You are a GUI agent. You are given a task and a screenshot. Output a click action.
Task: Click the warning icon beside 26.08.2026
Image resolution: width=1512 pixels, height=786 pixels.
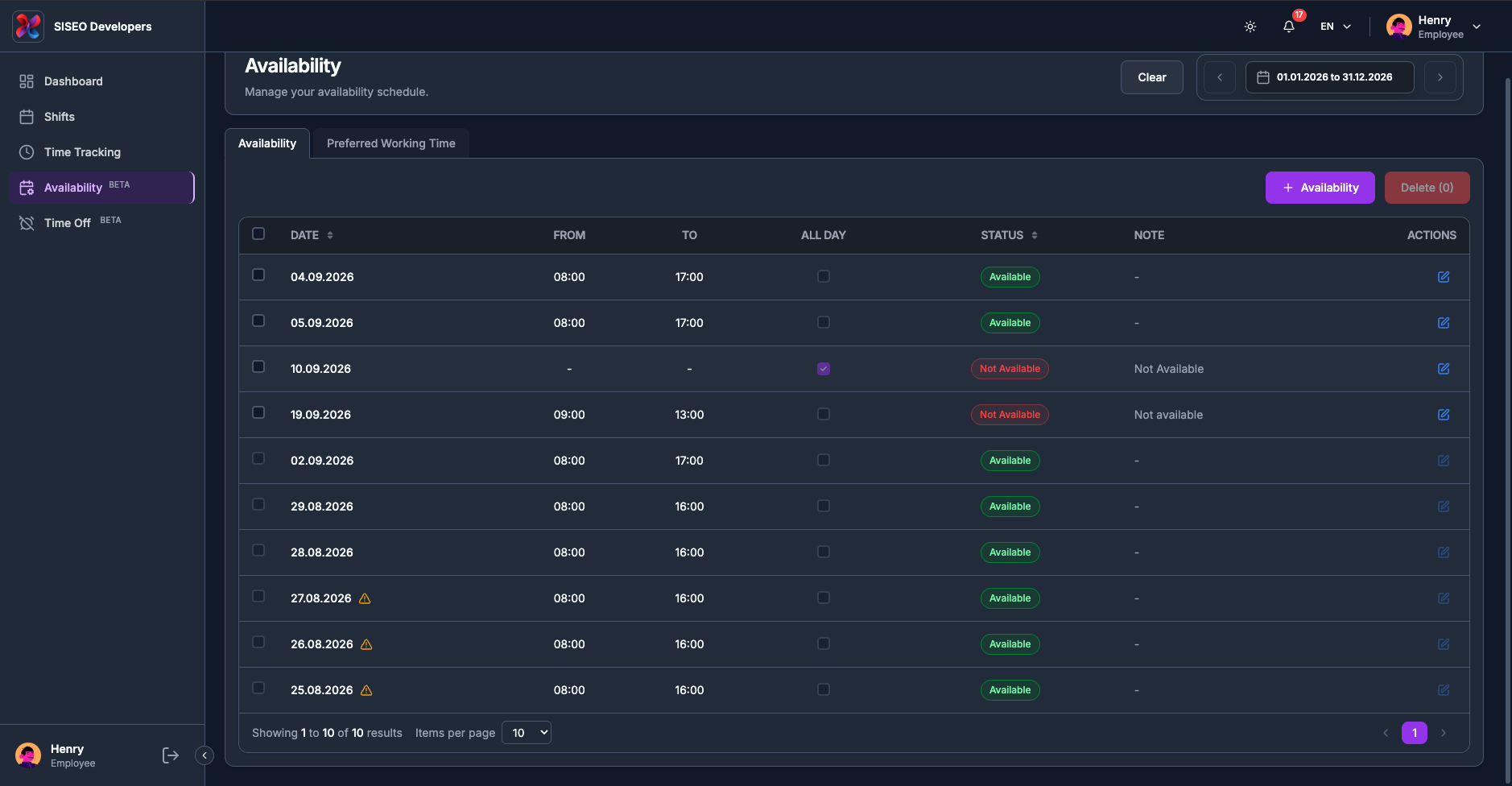(x=366, y=644)
